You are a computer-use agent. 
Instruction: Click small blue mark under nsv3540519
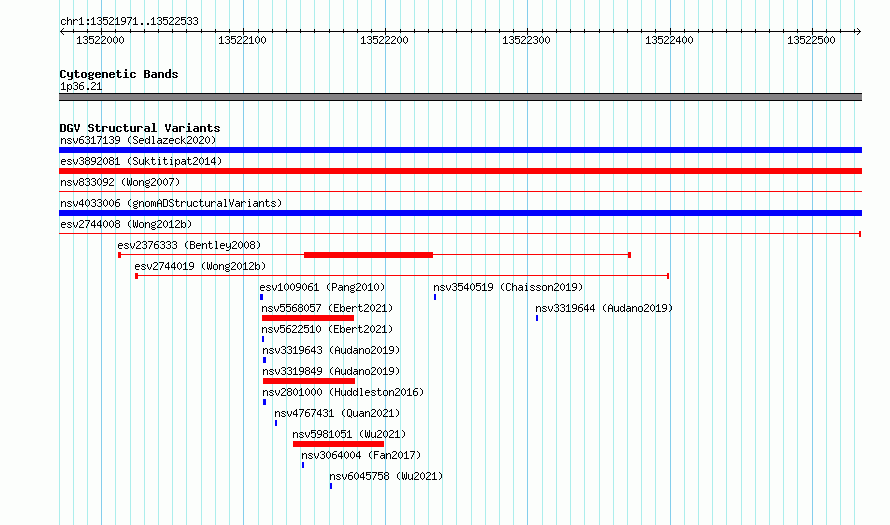coord(435,297)
